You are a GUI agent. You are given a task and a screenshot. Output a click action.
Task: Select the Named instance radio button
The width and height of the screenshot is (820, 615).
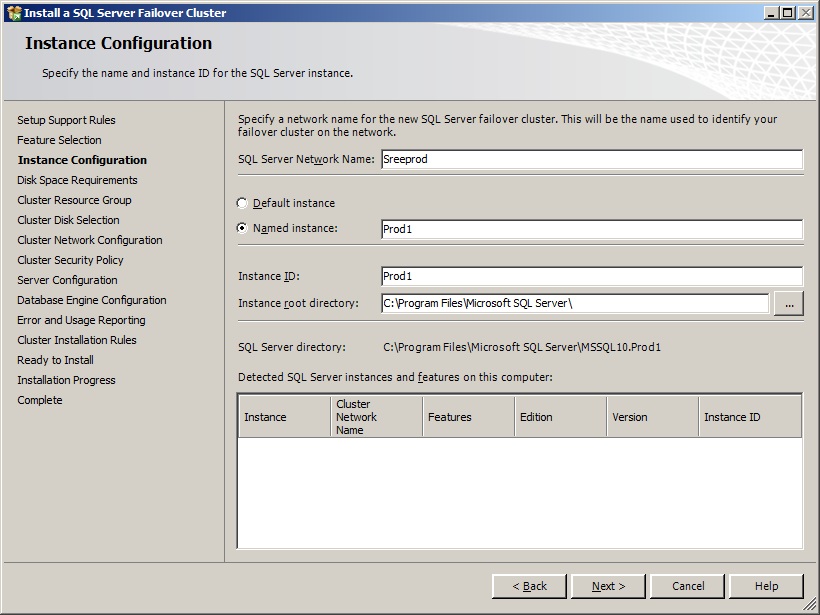(x=242, y=228)
